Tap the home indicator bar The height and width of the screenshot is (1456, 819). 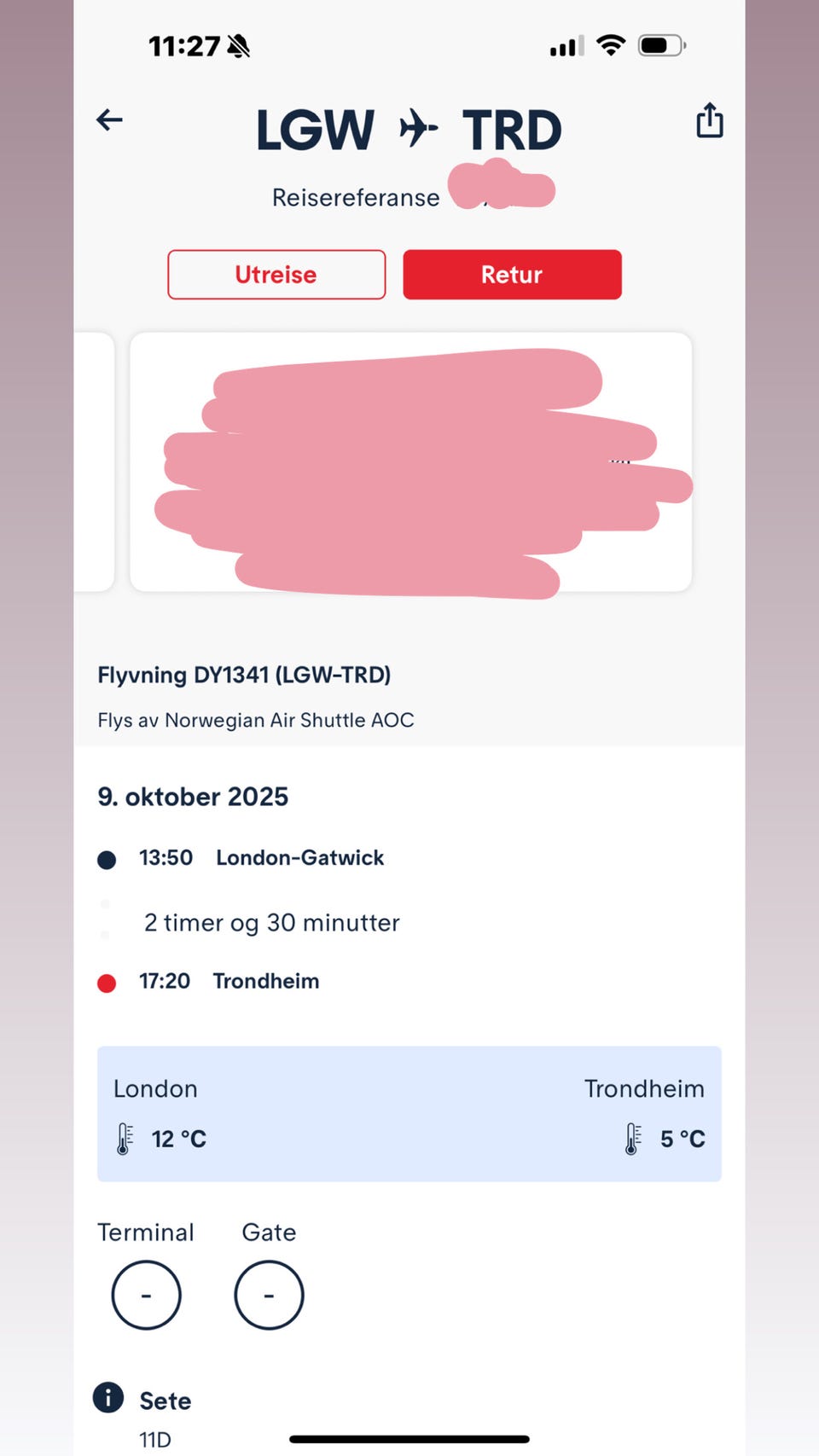409,1439
